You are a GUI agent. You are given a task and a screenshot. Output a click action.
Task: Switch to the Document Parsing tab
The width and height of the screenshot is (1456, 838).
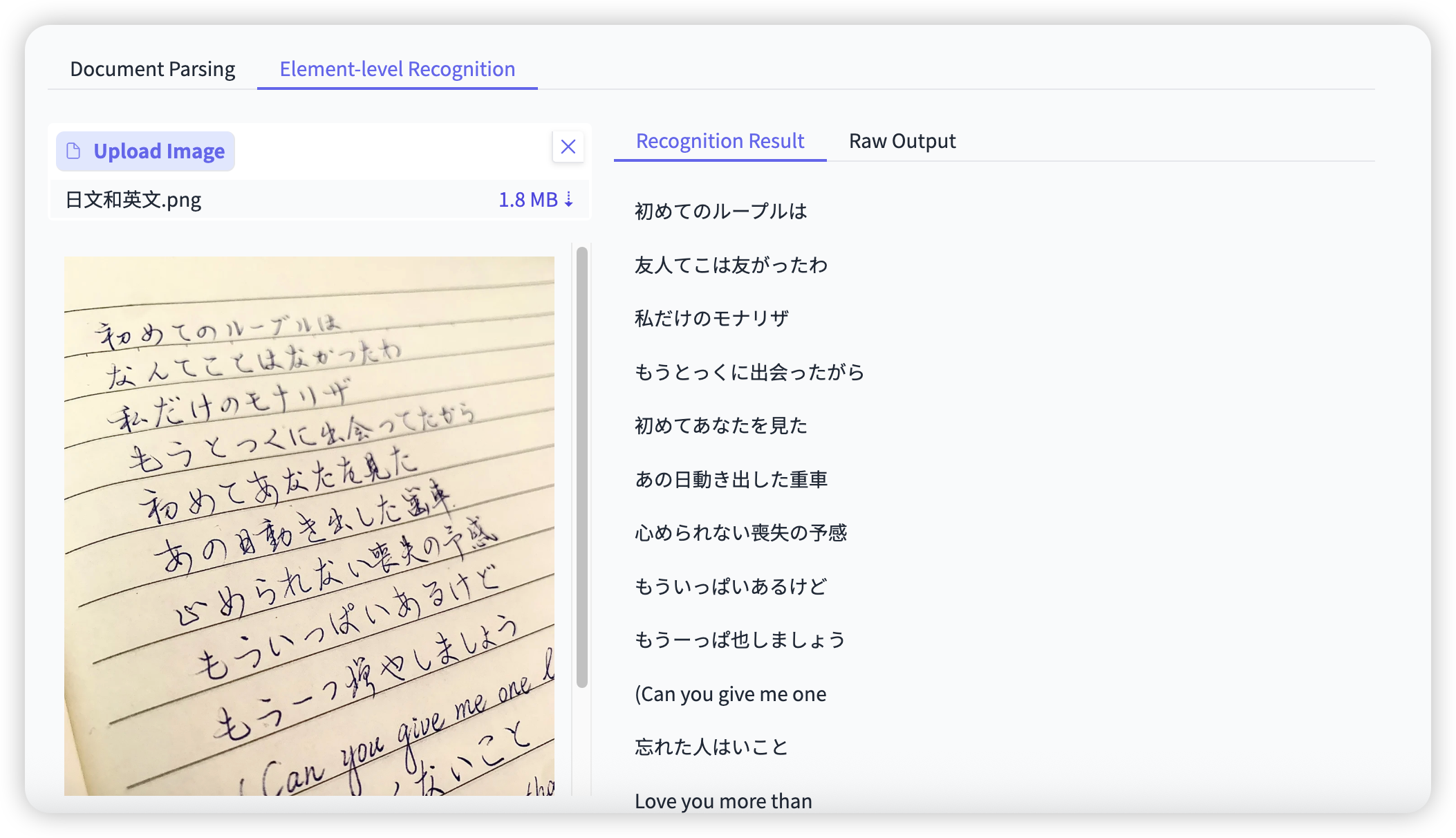point(153,69)
